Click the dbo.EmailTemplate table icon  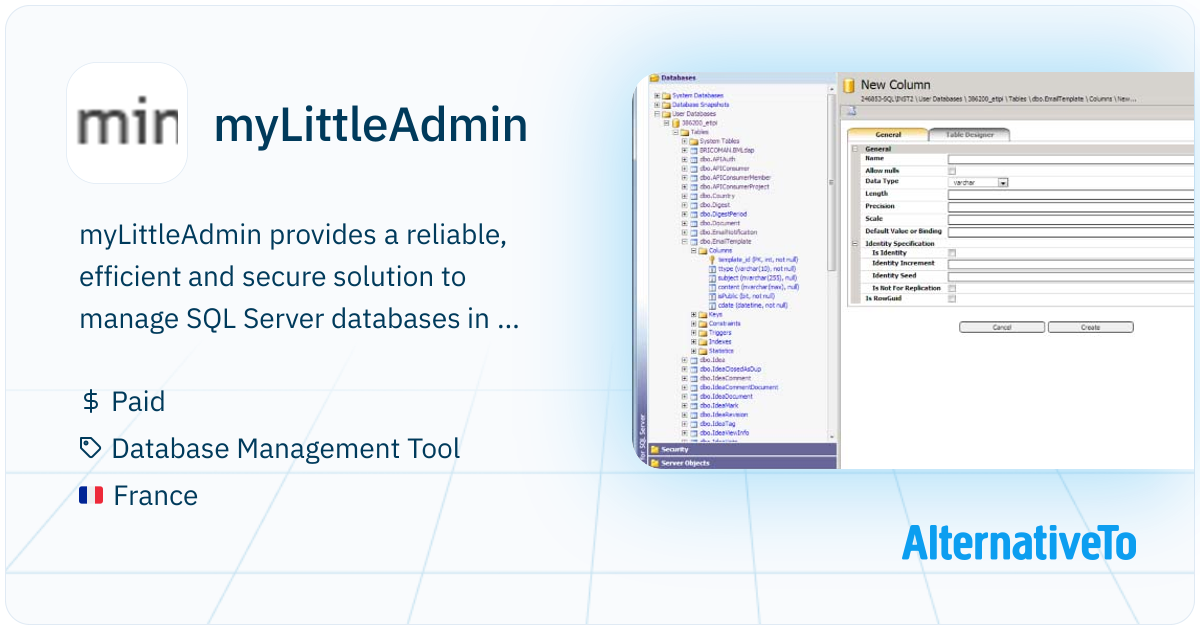694,241
